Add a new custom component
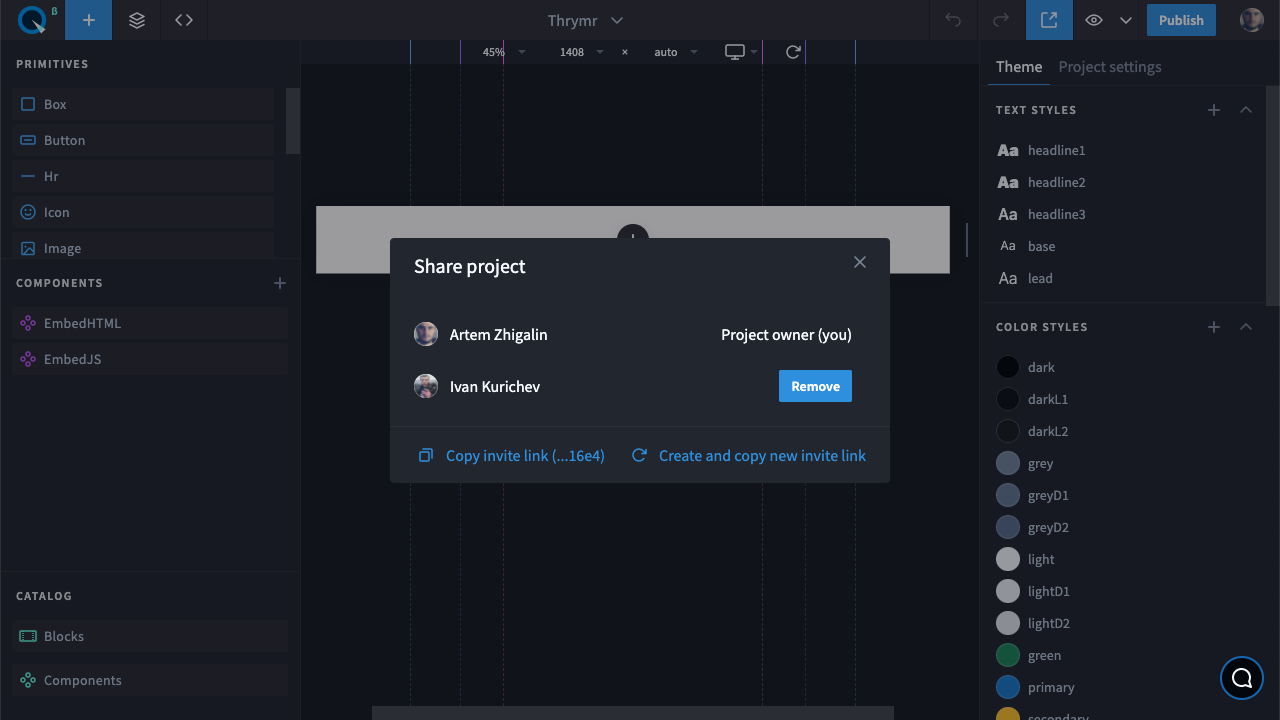 (x=280, y=283)
